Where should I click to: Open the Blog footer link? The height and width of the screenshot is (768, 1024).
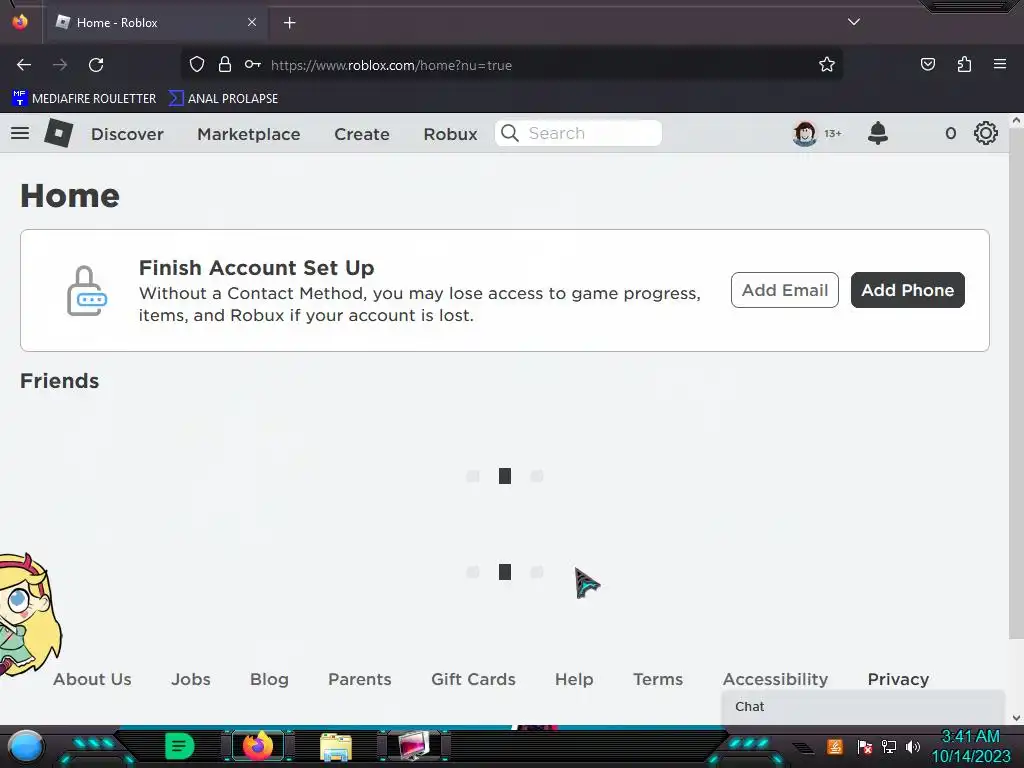(x=269, y=679)
